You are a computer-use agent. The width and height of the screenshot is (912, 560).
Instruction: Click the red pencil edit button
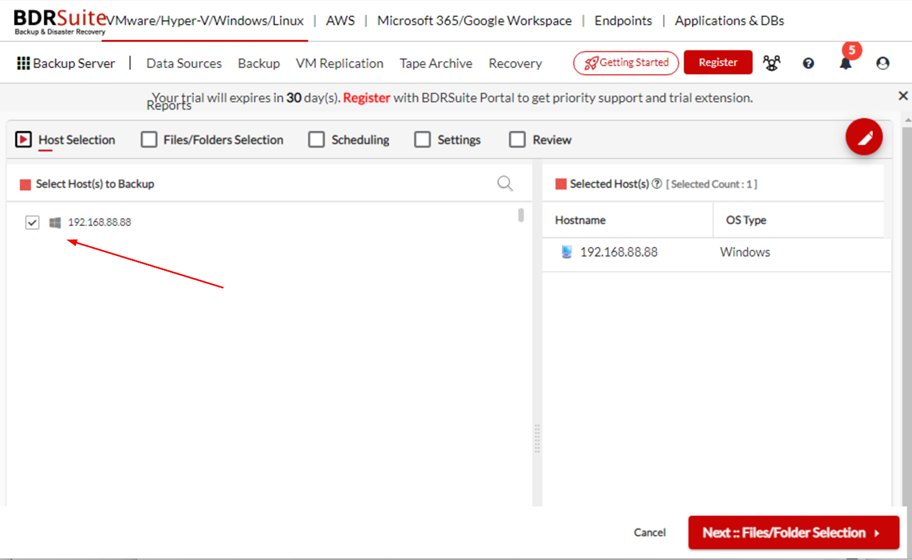864,137
